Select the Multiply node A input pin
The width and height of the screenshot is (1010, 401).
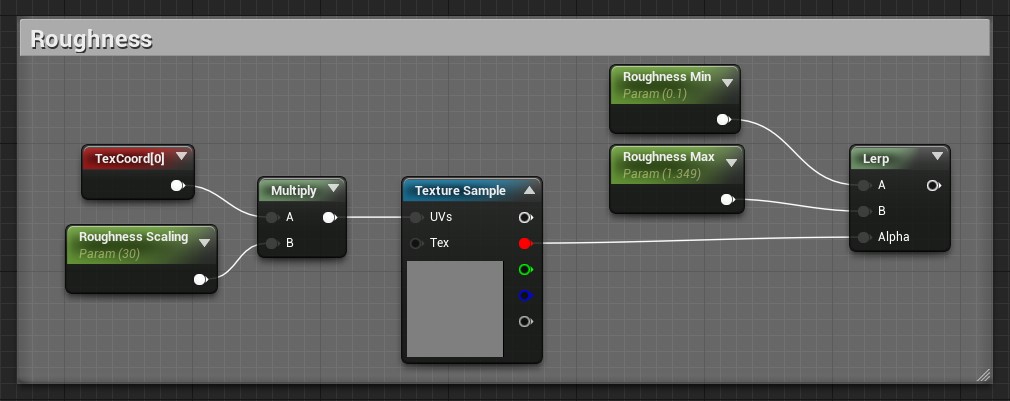pos(272,218)
